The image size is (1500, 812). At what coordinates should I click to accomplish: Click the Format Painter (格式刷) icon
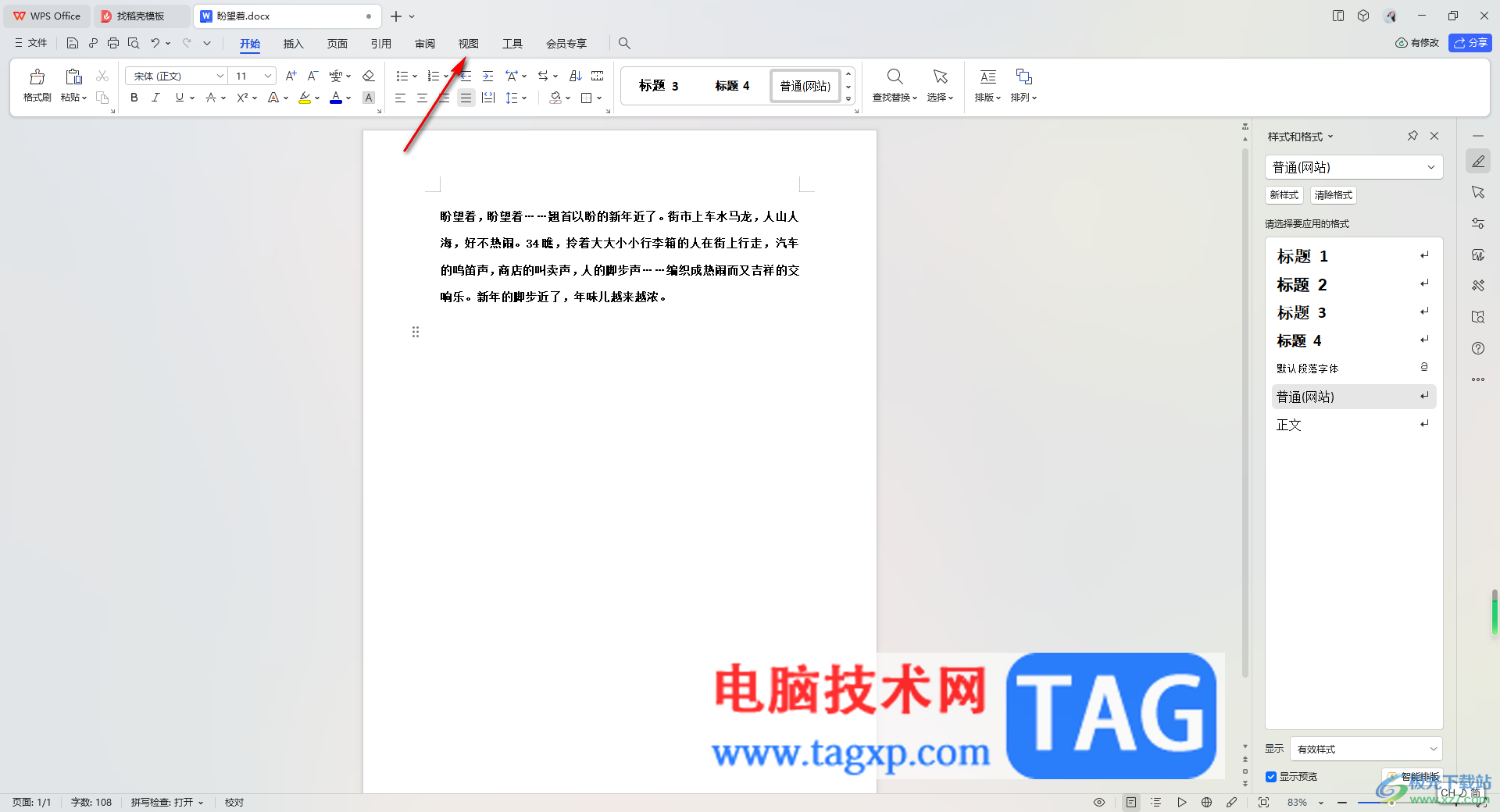37,77
